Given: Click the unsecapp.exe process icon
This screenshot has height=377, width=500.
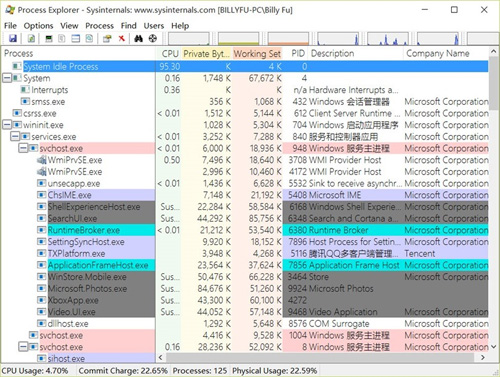Looking at the screenshot, I should click(x=41, y=183).
